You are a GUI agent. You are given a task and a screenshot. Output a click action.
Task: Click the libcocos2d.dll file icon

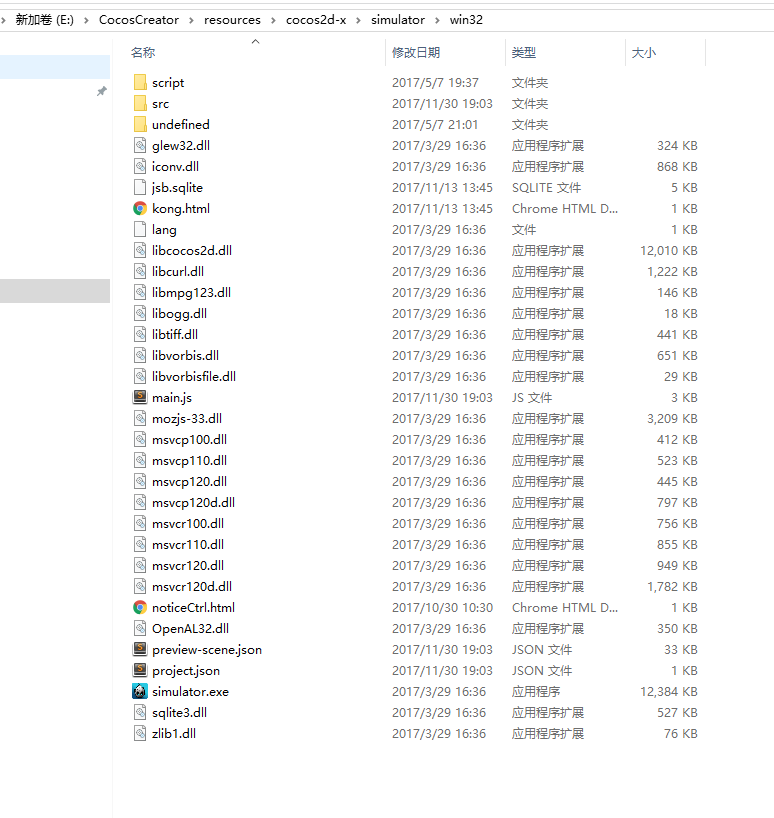pos(140,250)
